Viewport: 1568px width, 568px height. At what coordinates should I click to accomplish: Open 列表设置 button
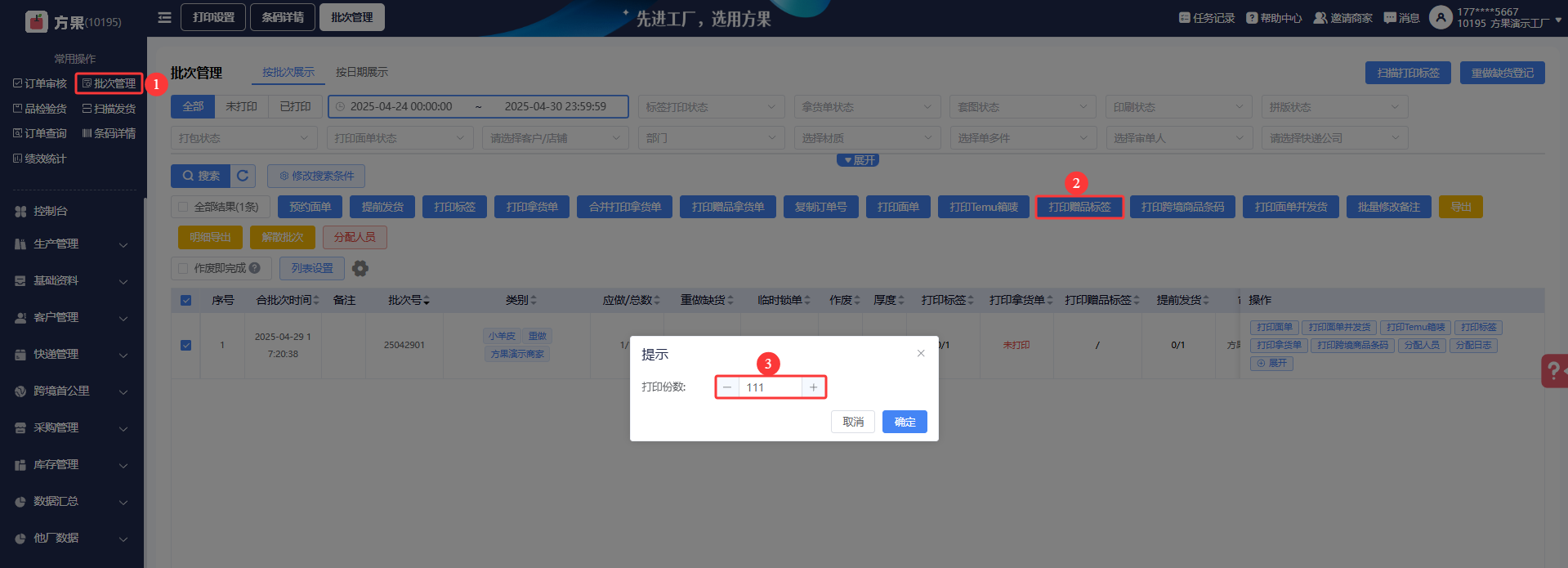tap(312, 268)
